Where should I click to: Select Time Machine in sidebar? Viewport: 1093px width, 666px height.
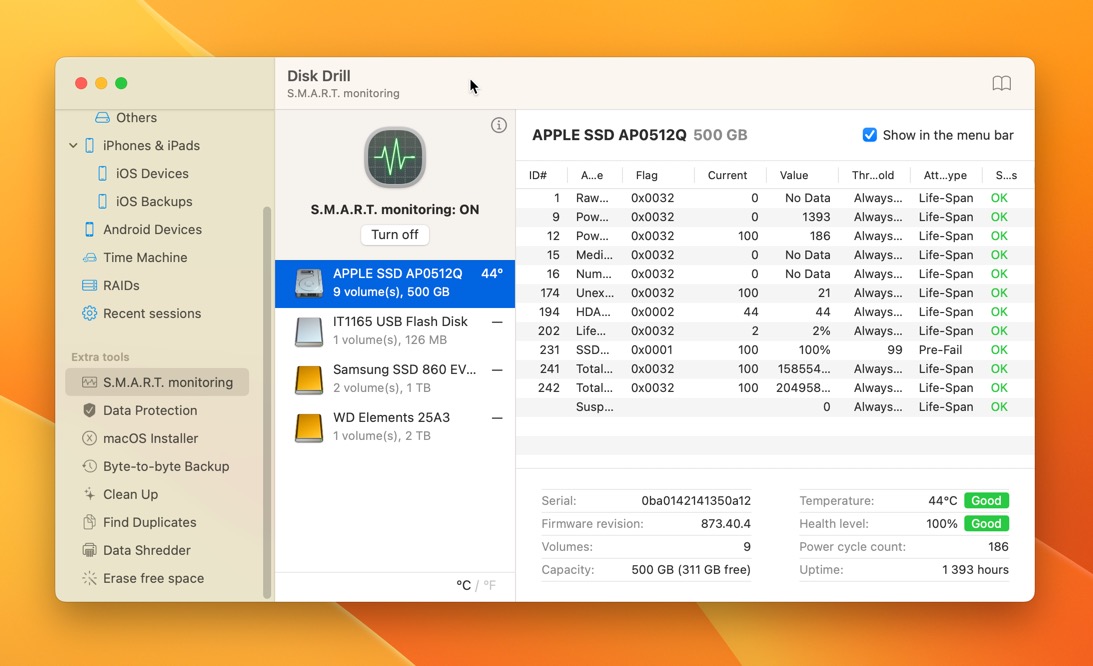(x=145, y=257)
